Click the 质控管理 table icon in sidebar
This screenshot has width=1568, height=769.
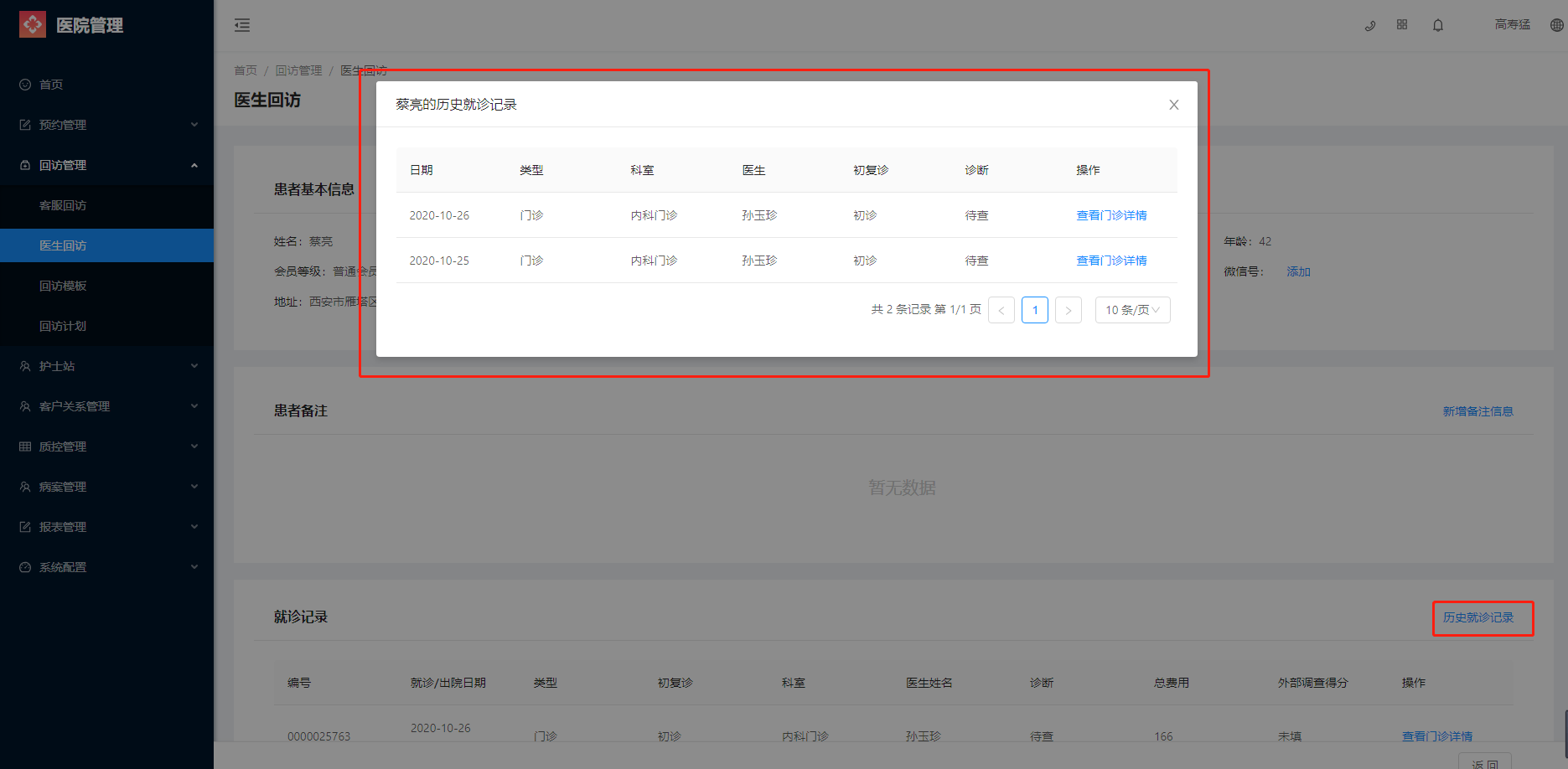[25, 446]
